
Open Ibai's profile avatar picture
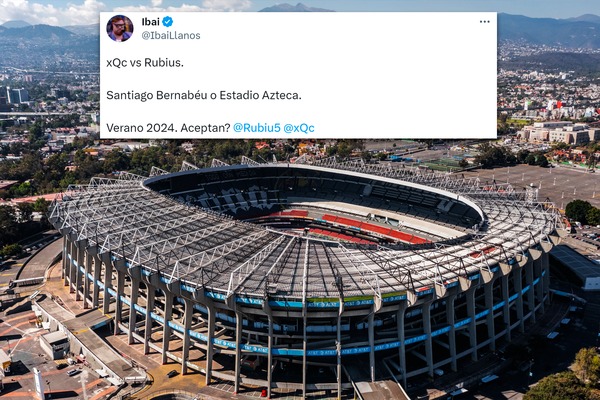120,28
